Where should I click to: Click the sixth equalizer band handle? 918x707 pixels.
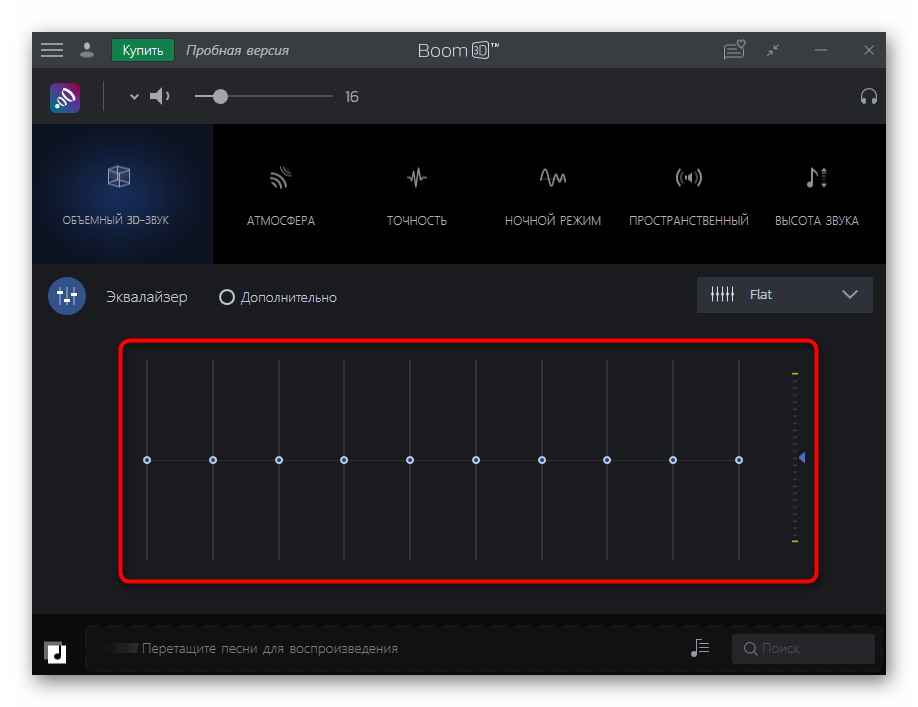[x=476, y=460]
